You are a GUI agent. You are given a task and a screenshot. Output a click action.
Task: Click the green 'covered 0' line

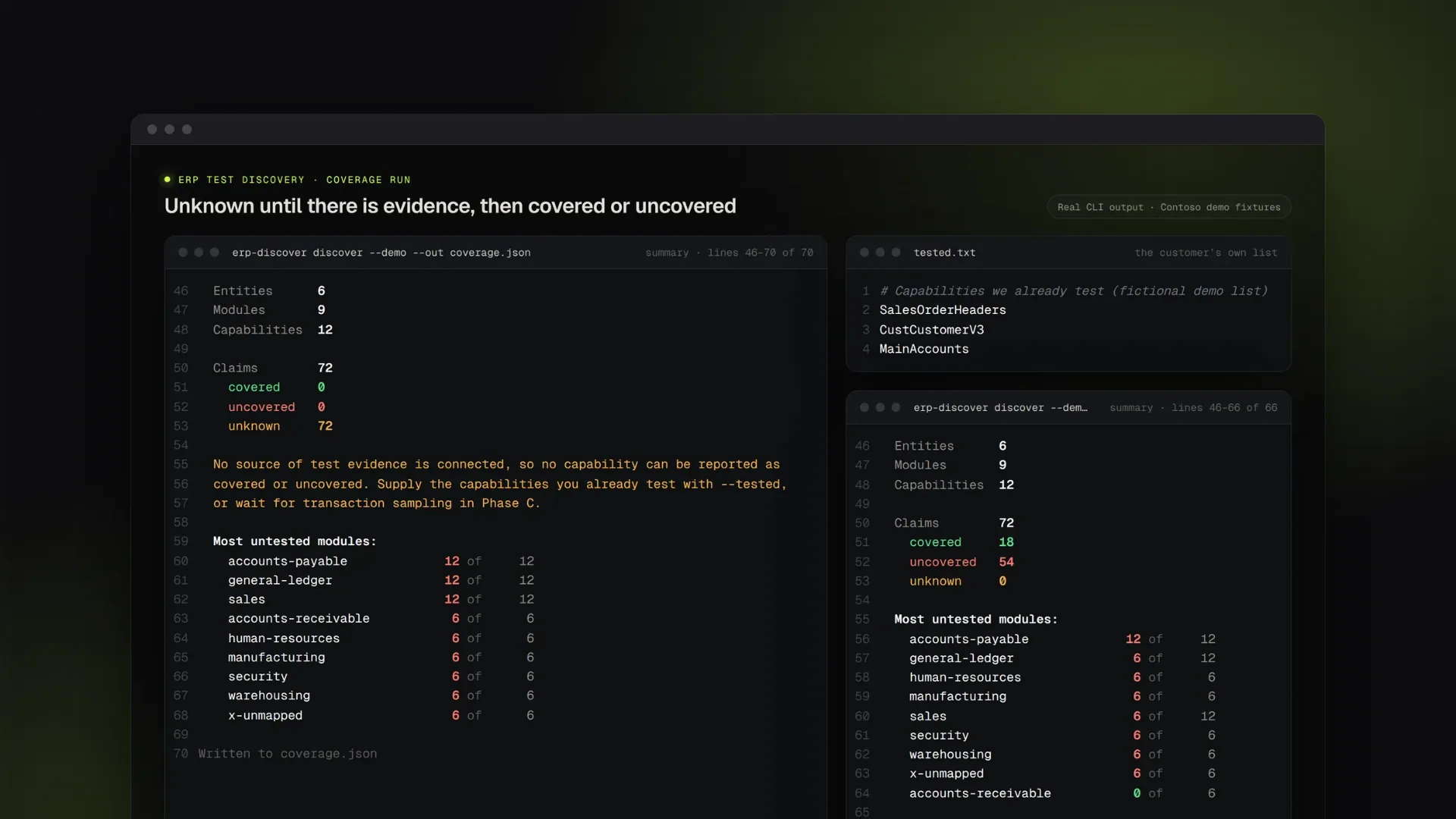point(277,388)
